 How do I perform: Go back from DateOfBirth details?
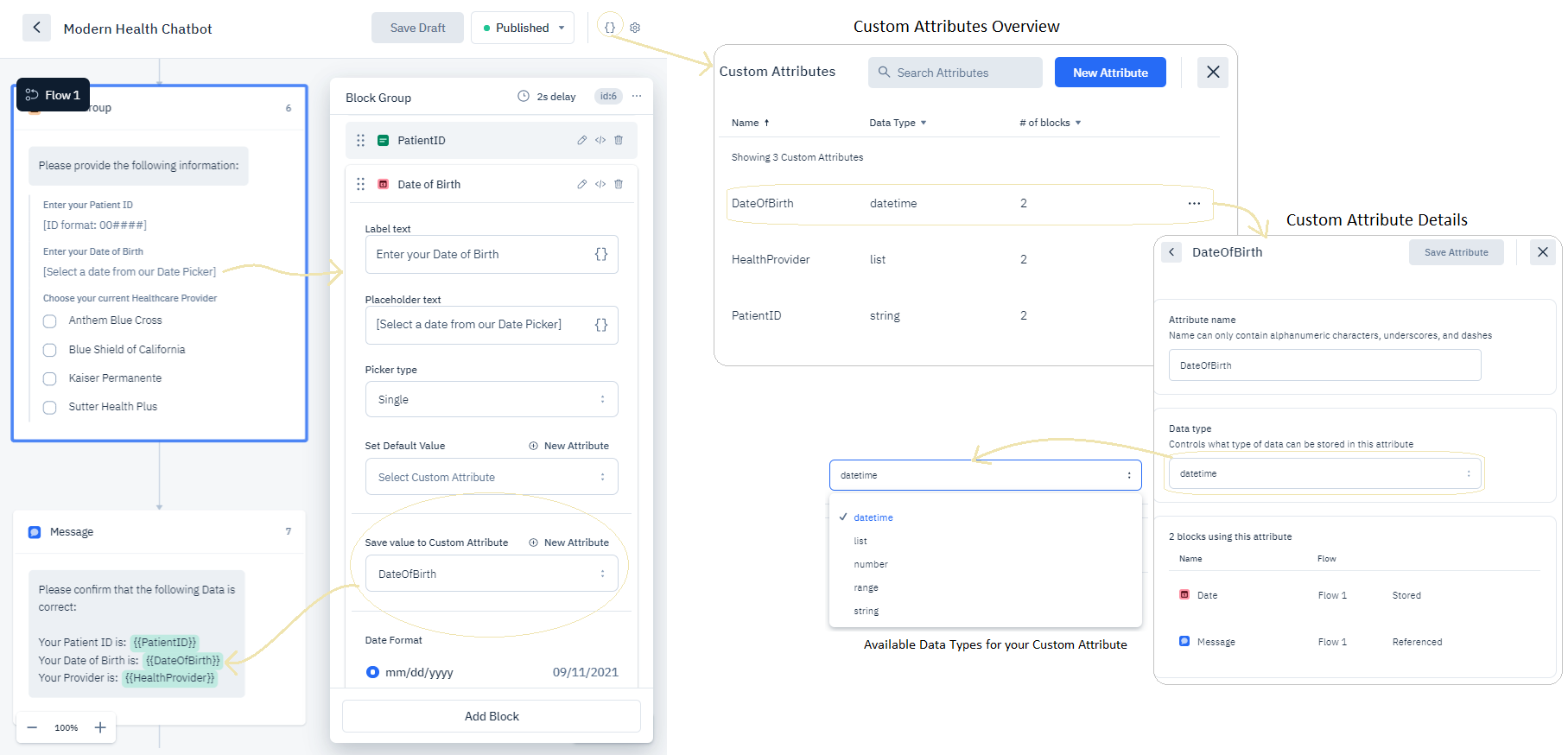click(x=1171, y=252)
